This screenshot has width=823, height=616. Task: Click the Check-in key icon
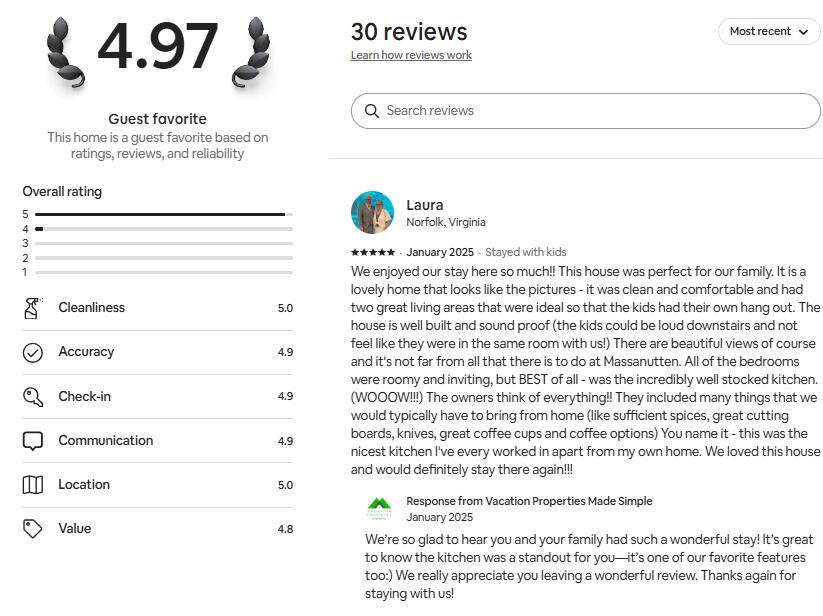tap(33, 397)
